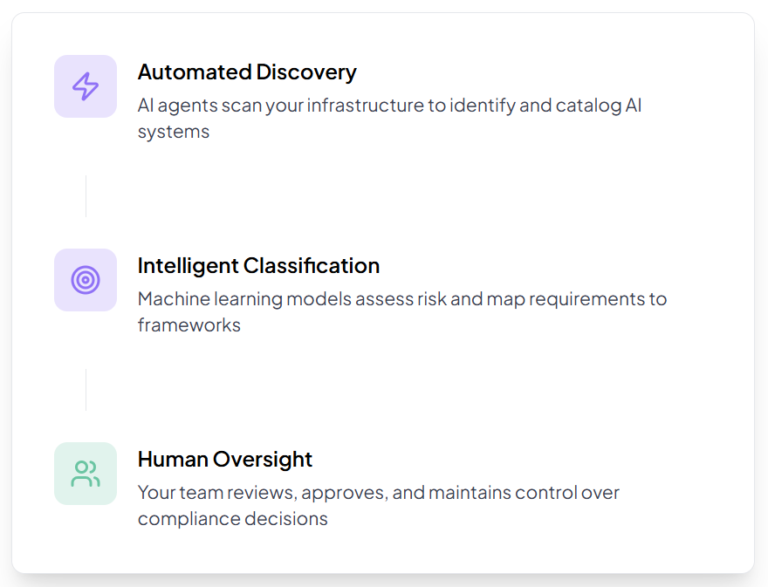Click connector line above the people icon
The width and height of the screenshot is (768, 587).
point(86,389)
